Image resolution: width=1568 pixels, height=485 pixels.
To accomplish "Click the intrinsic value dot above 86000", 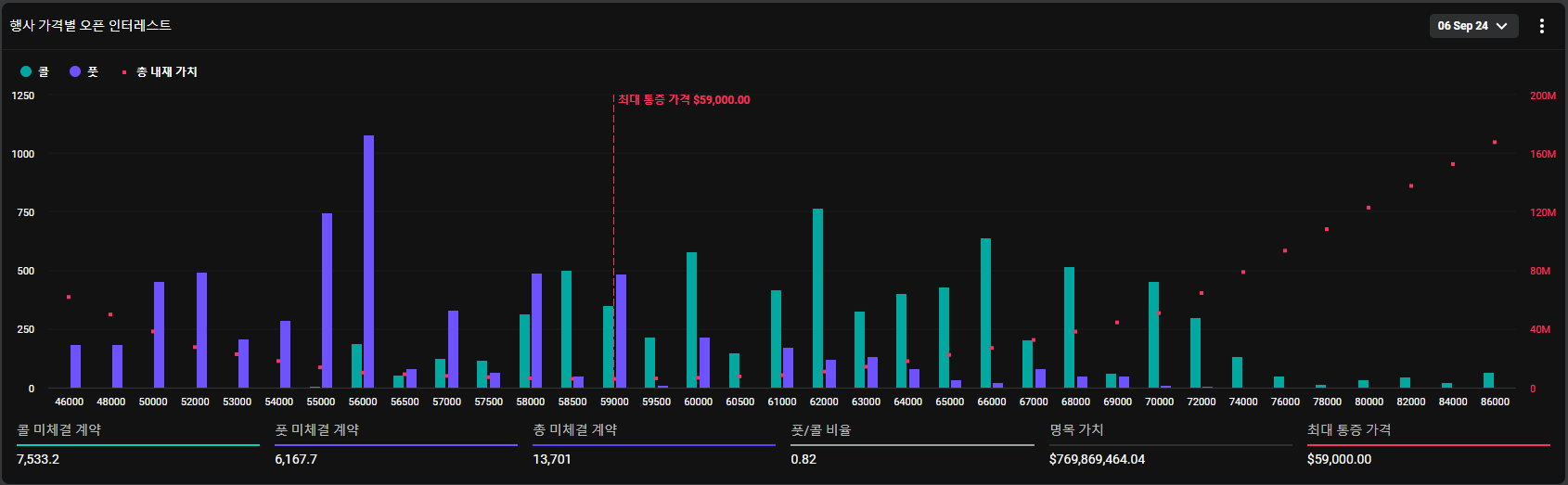I will (1495, 143).
